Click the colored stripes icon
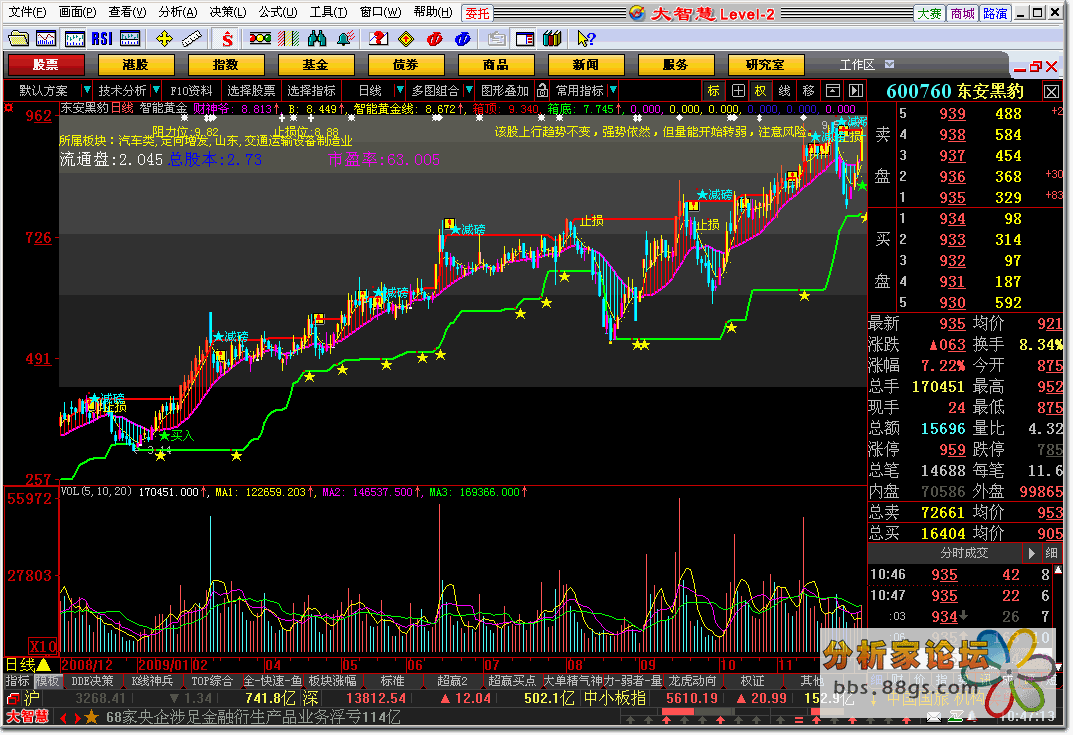The height and width of the screenshot is (735, 1073). 288,38
